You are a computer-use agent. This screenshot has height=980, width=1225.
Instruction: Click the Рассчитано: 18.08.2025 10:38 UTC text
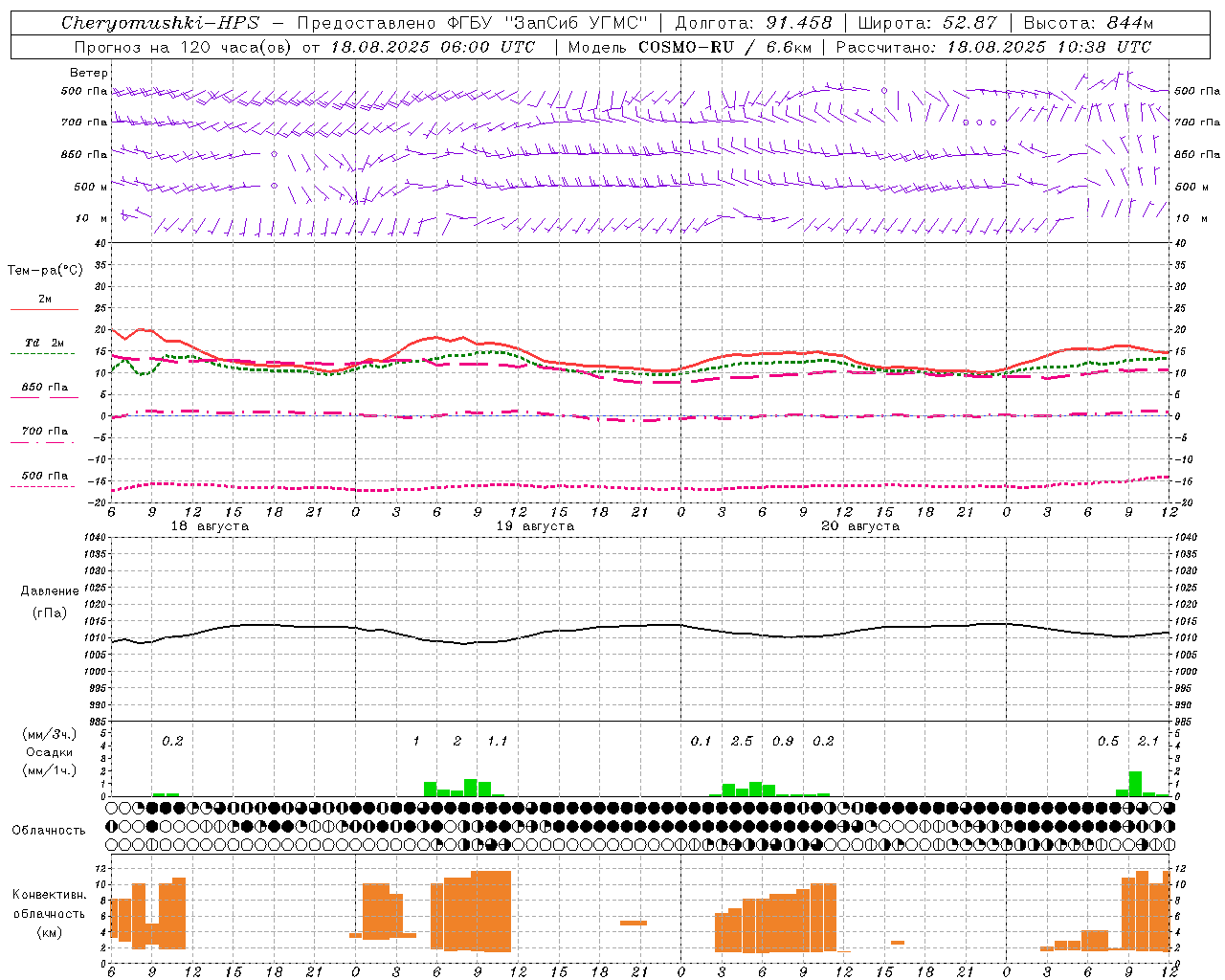994,47
